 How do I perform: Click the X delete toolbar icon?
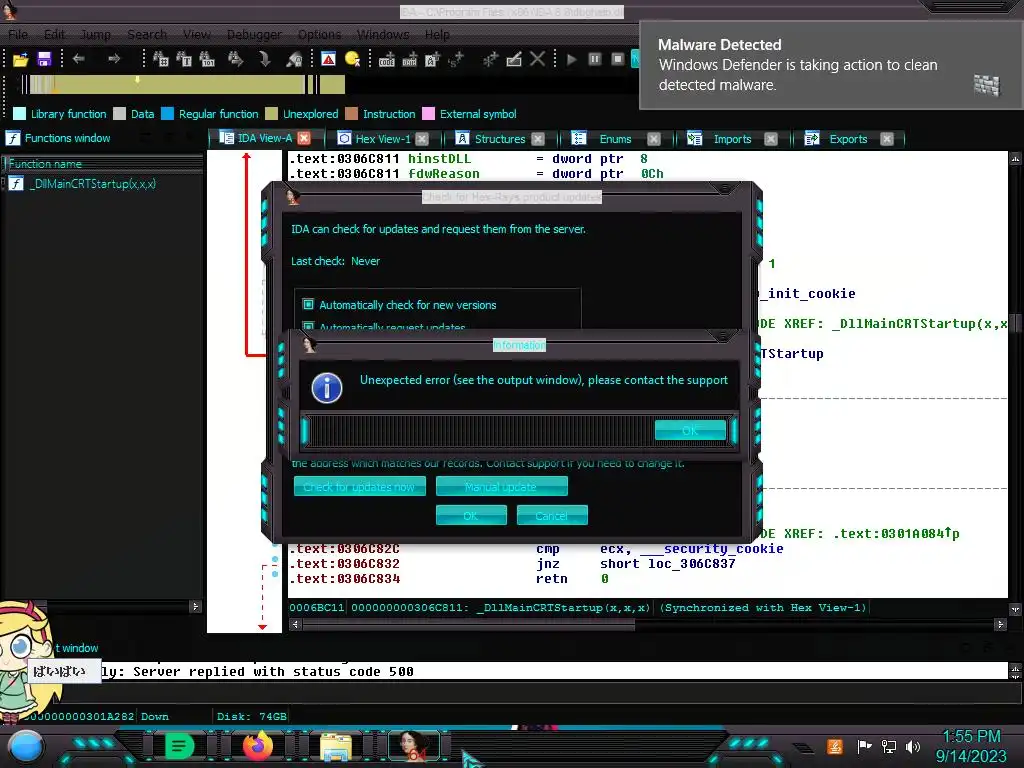click(537, 59)
